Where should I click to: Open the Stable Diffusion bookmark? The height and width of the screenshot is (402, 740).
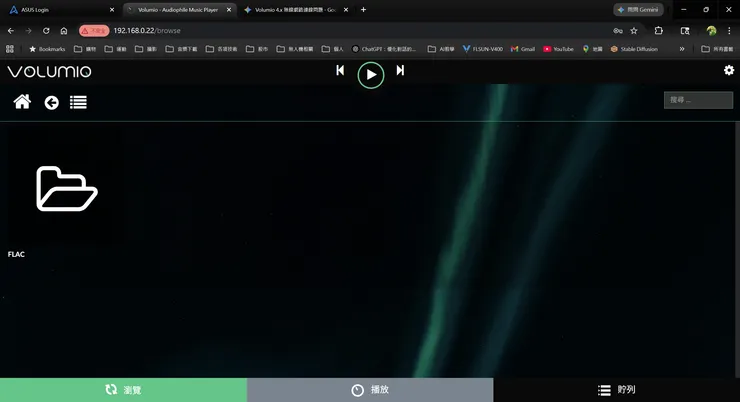click(x=634, y=49)
